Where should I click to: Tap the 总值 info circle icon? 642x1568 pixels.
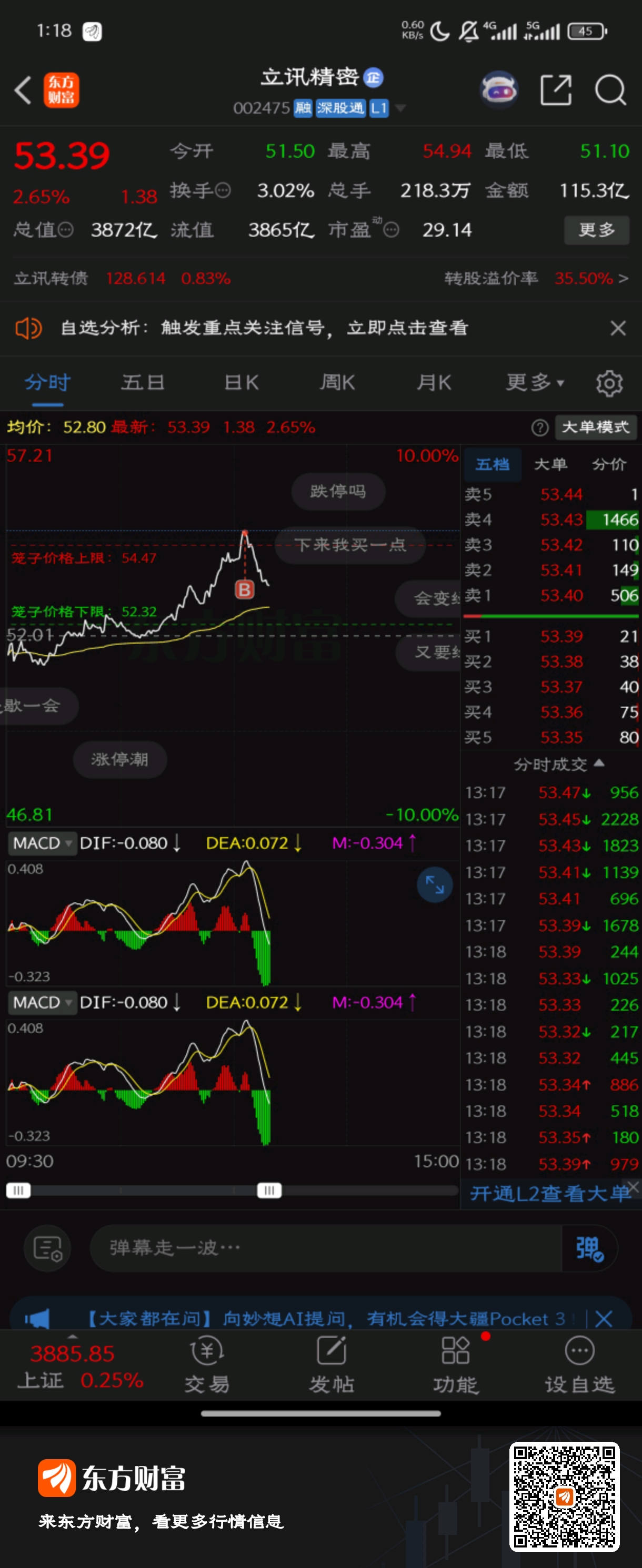coord(65,229)
